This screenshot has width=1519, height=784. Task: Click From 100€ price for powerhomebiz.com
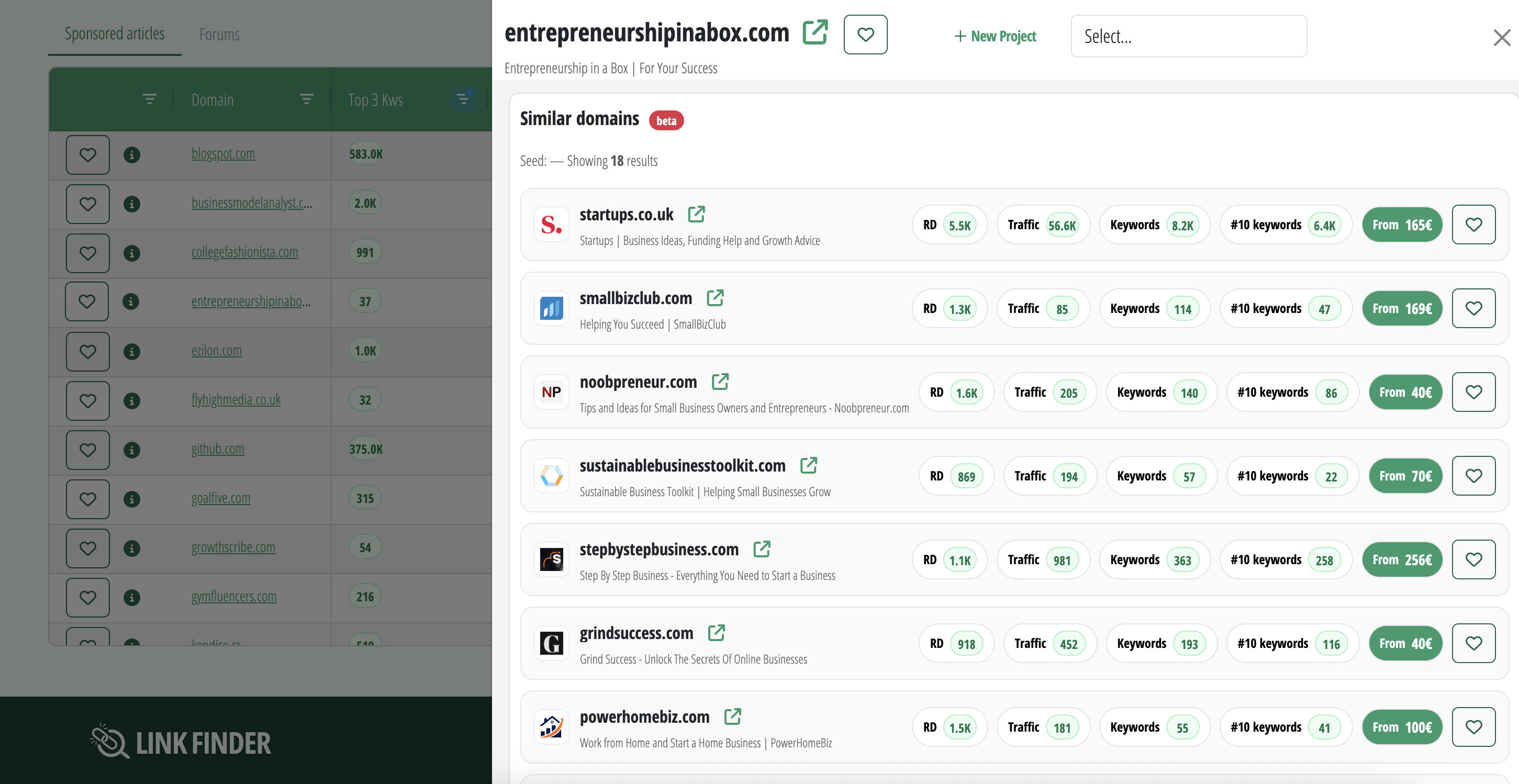click(1402, 727)
